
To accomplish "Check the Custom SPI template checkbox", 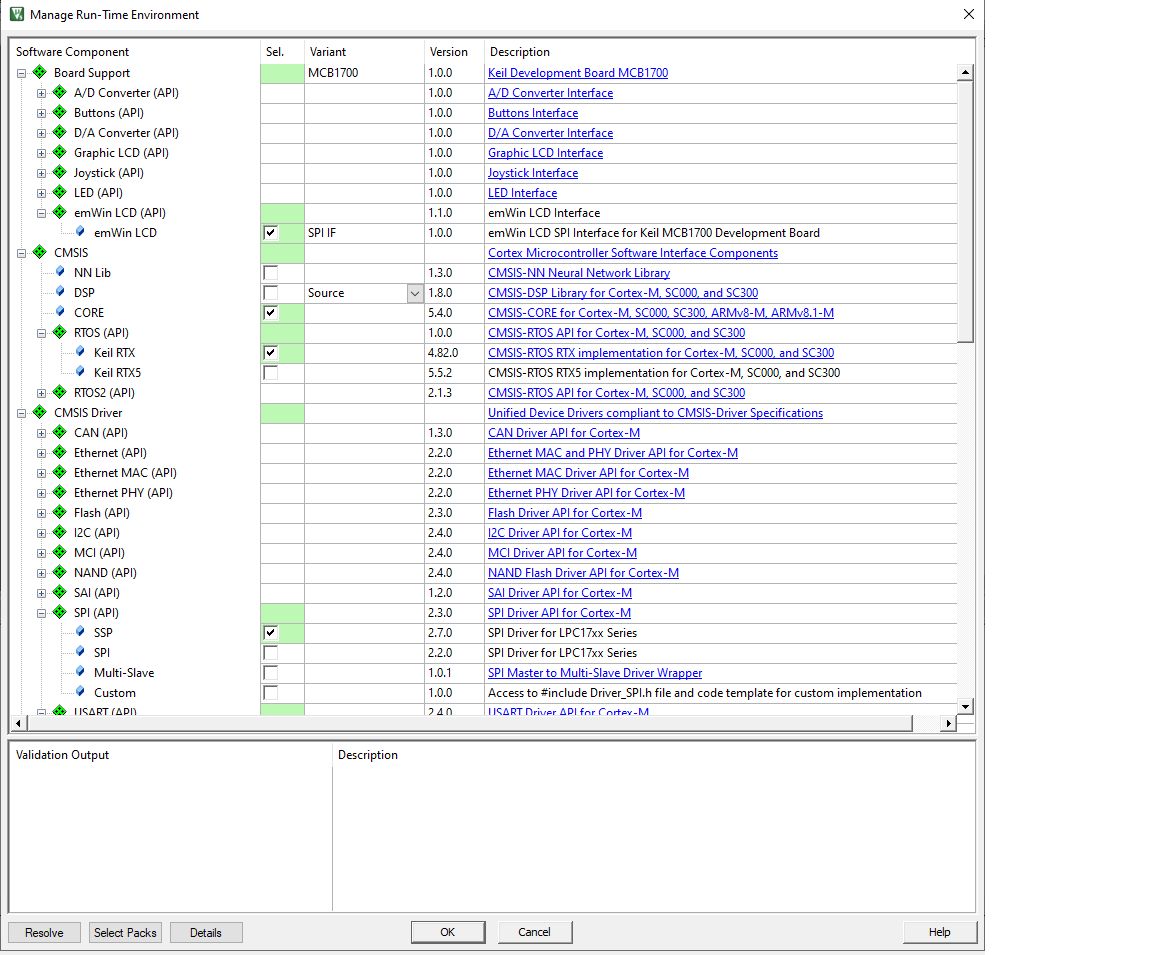I will pyautogui.click(x=270, y=692).
